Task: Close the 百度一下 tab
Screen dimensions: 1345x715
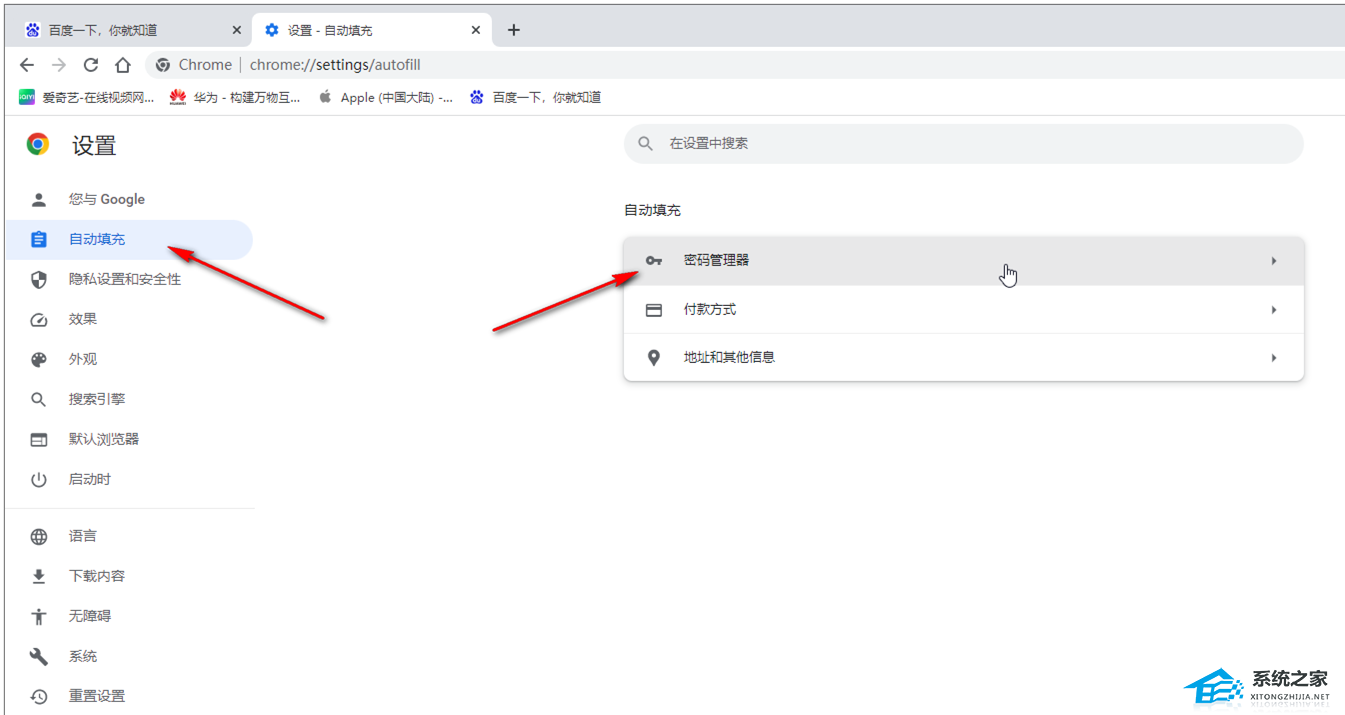Action: (x=237, y=30)
